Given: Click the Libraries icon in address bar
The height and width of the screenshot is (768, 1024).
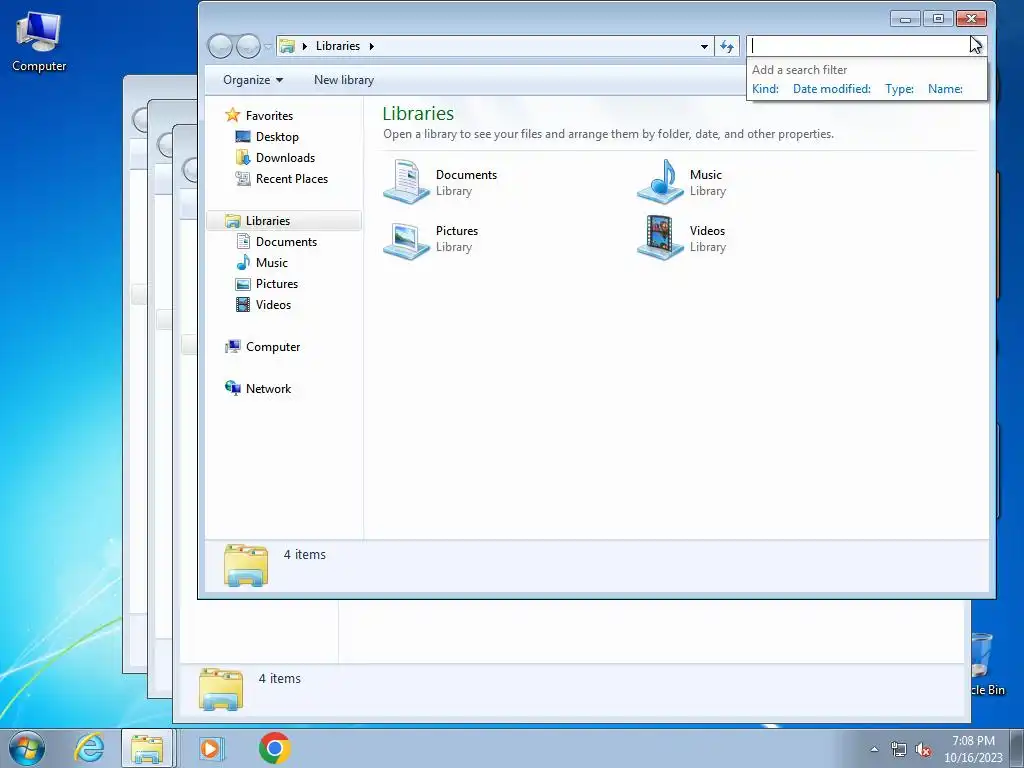Looking at the screenshot, I should point(287,46).
